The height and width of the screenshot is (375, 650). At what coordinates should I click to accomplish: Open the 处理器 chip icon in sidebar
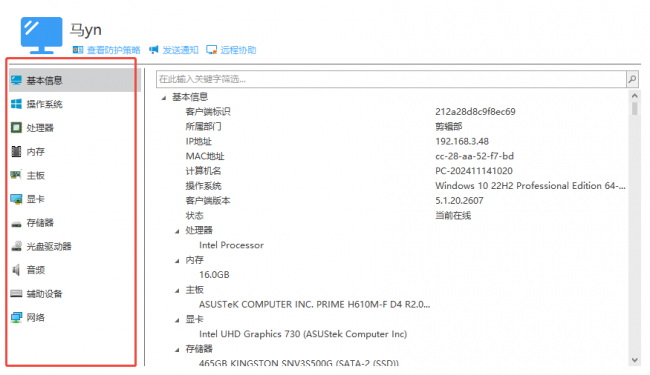(16, 128)
